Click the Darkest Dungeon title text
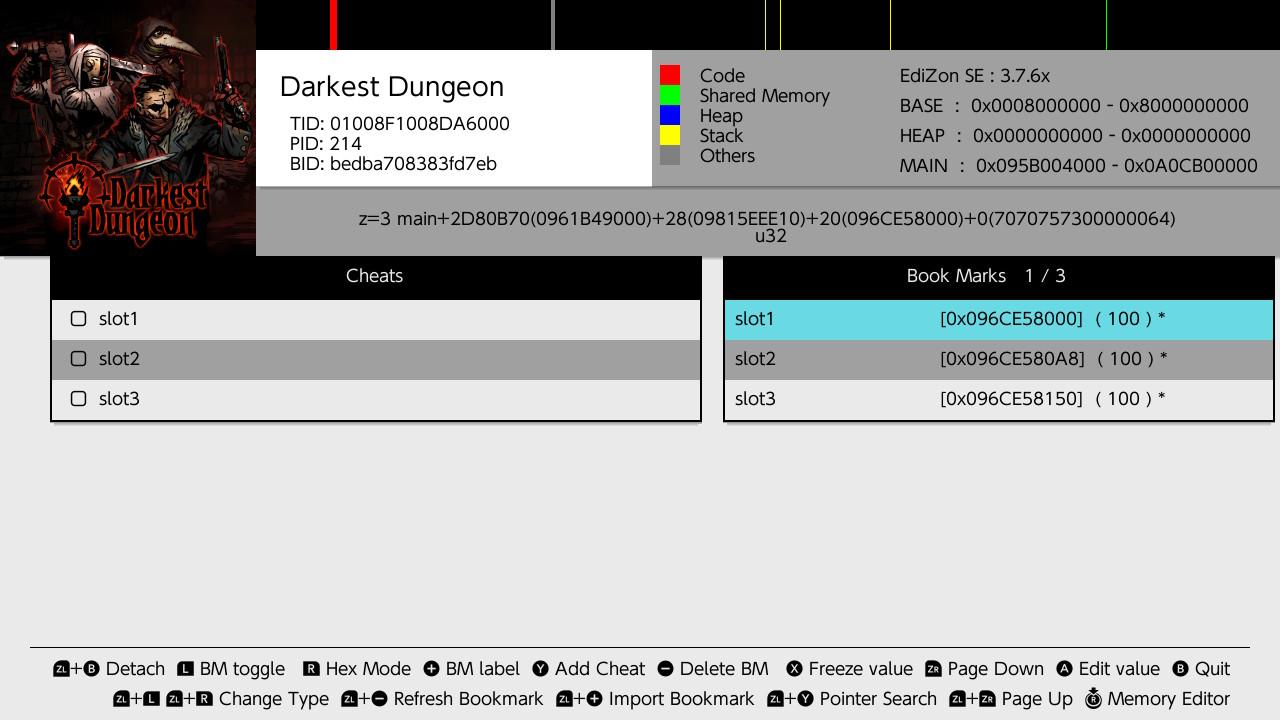Viewport: 1280px width, 720px height. tap(392, 87)
